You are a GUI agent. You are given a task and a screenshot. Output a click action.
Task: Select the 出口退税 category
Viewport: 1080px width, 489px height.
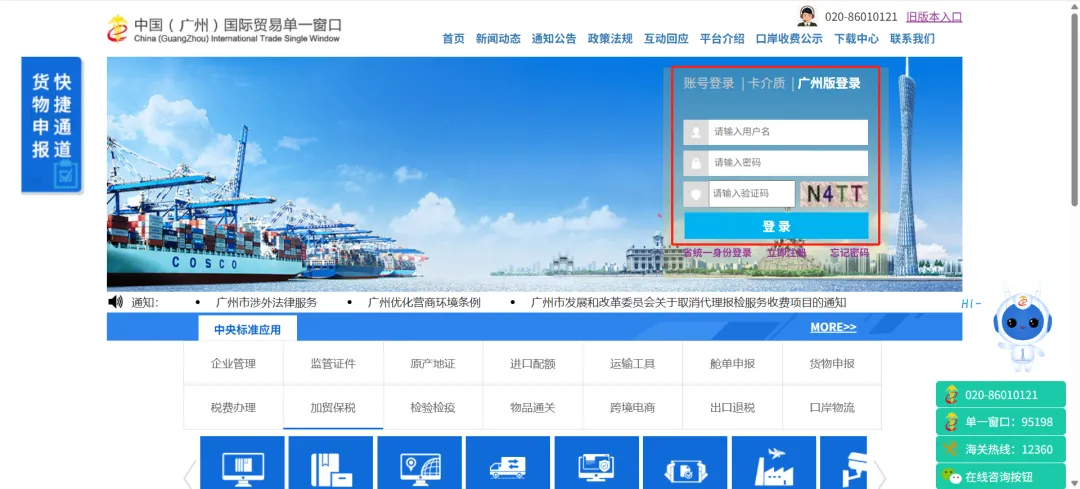(x=732, y=408)
